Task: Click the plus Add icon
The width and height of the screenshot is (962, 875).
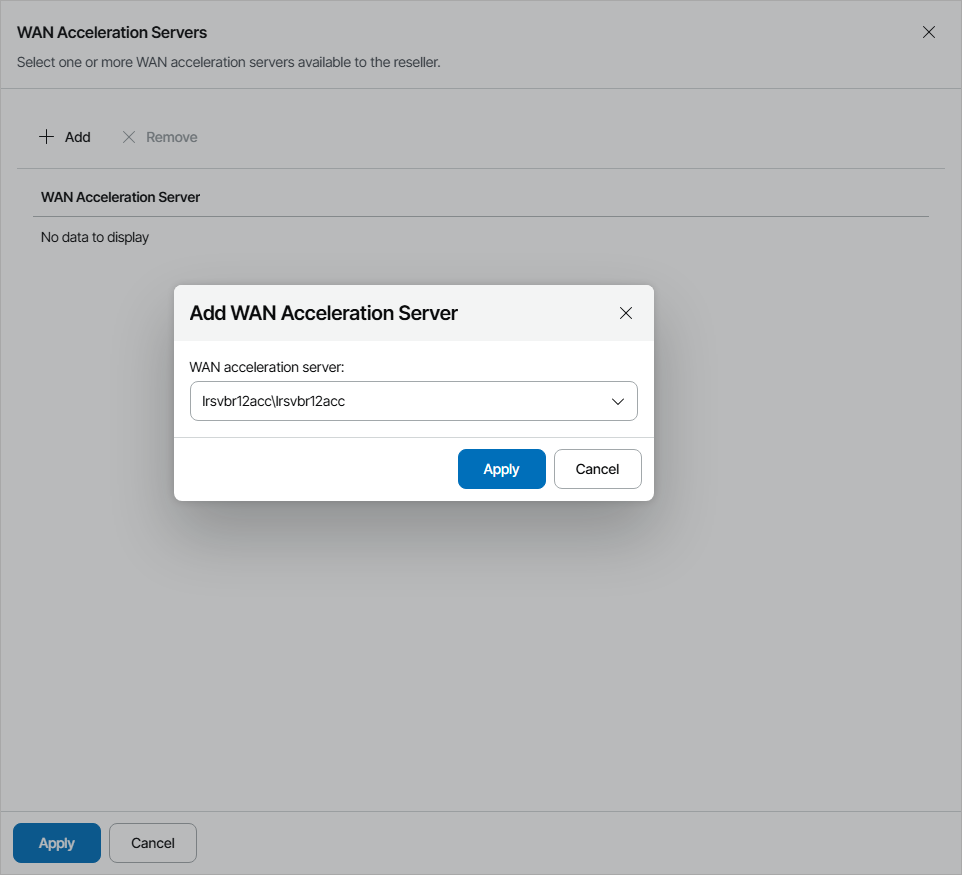Action: (46, 136)
